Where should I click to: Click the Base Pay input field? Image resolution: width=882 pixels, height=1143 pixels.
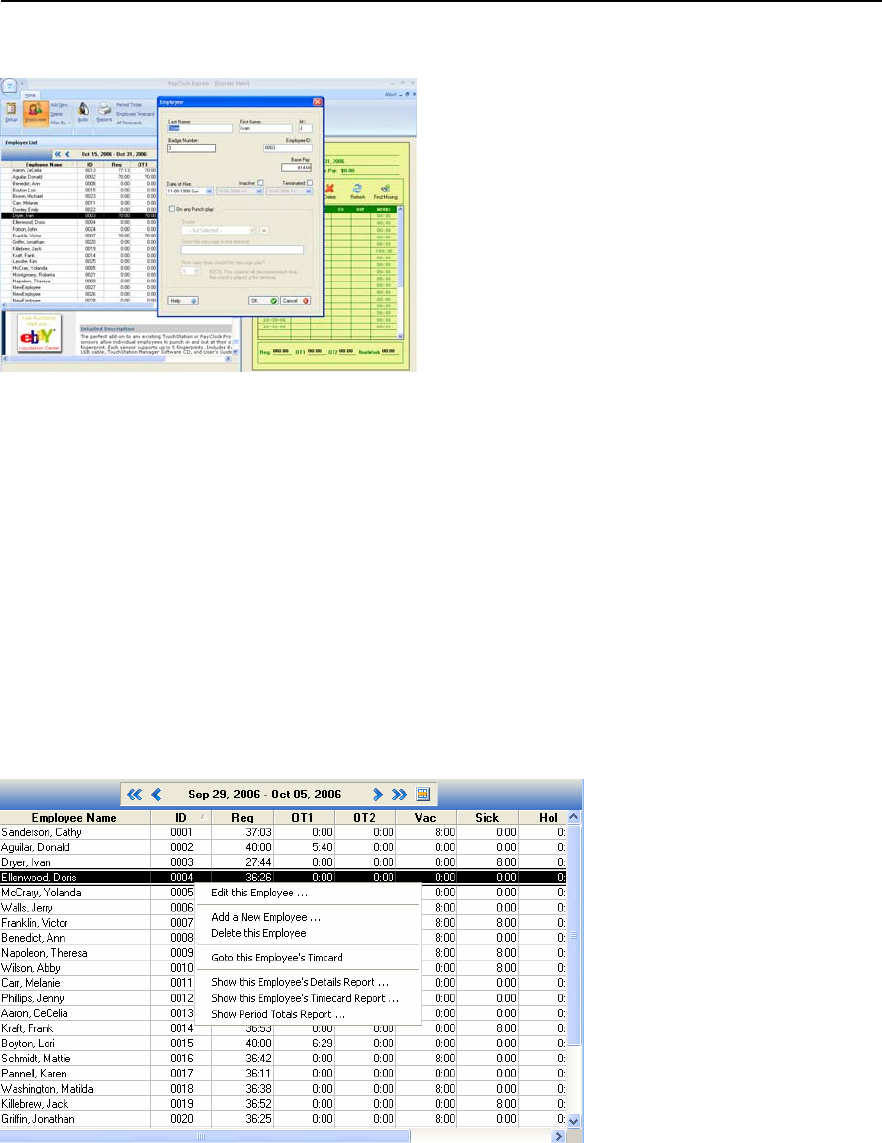pyautogui.click(x=297, y=168)
